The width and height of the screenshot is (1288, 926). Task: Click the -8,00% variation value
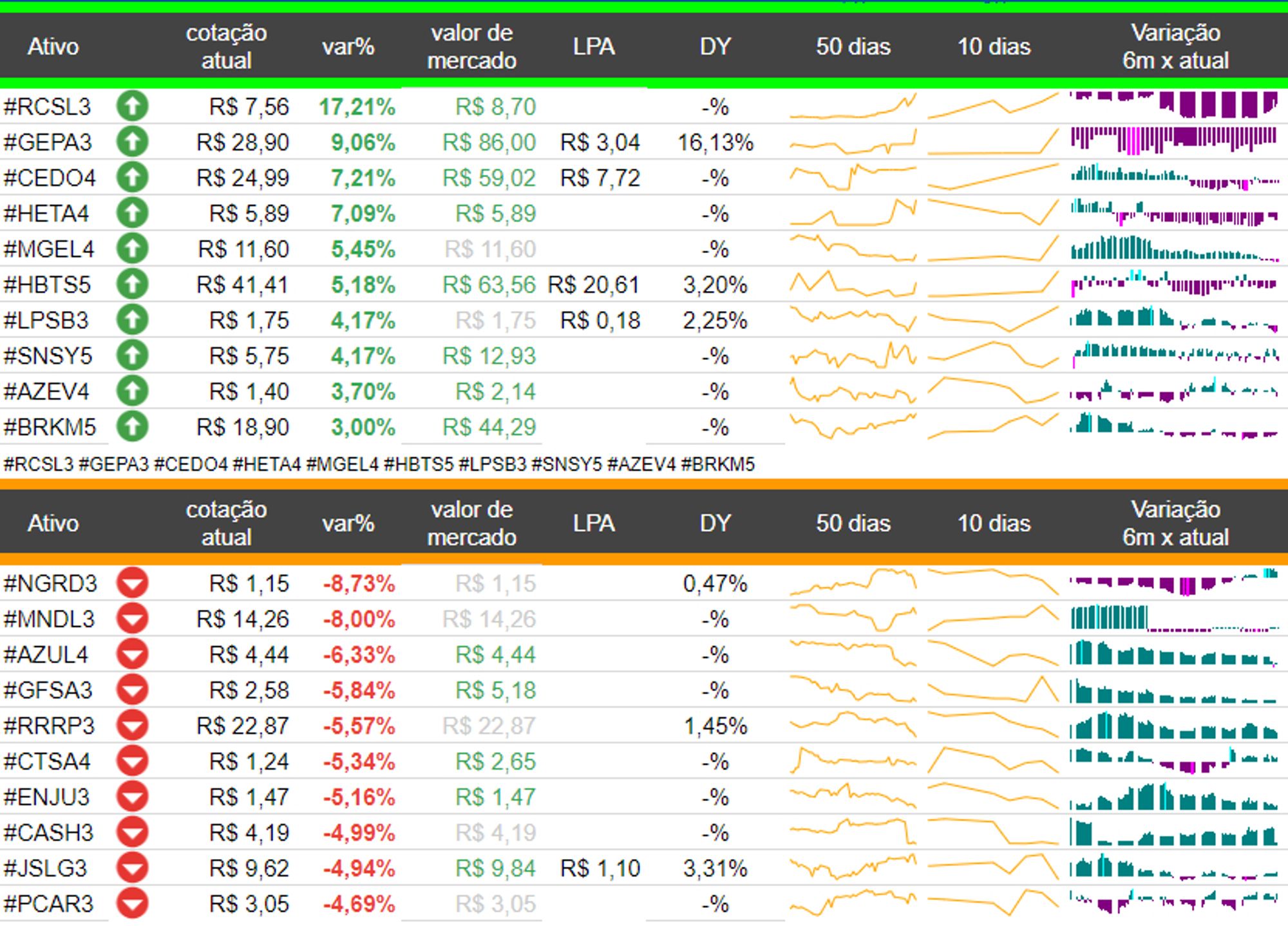[359, 619]
